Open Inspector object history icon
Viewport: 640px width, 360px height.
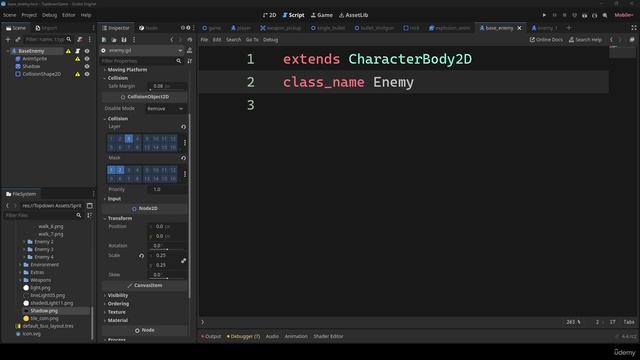(x=190, y=40)
